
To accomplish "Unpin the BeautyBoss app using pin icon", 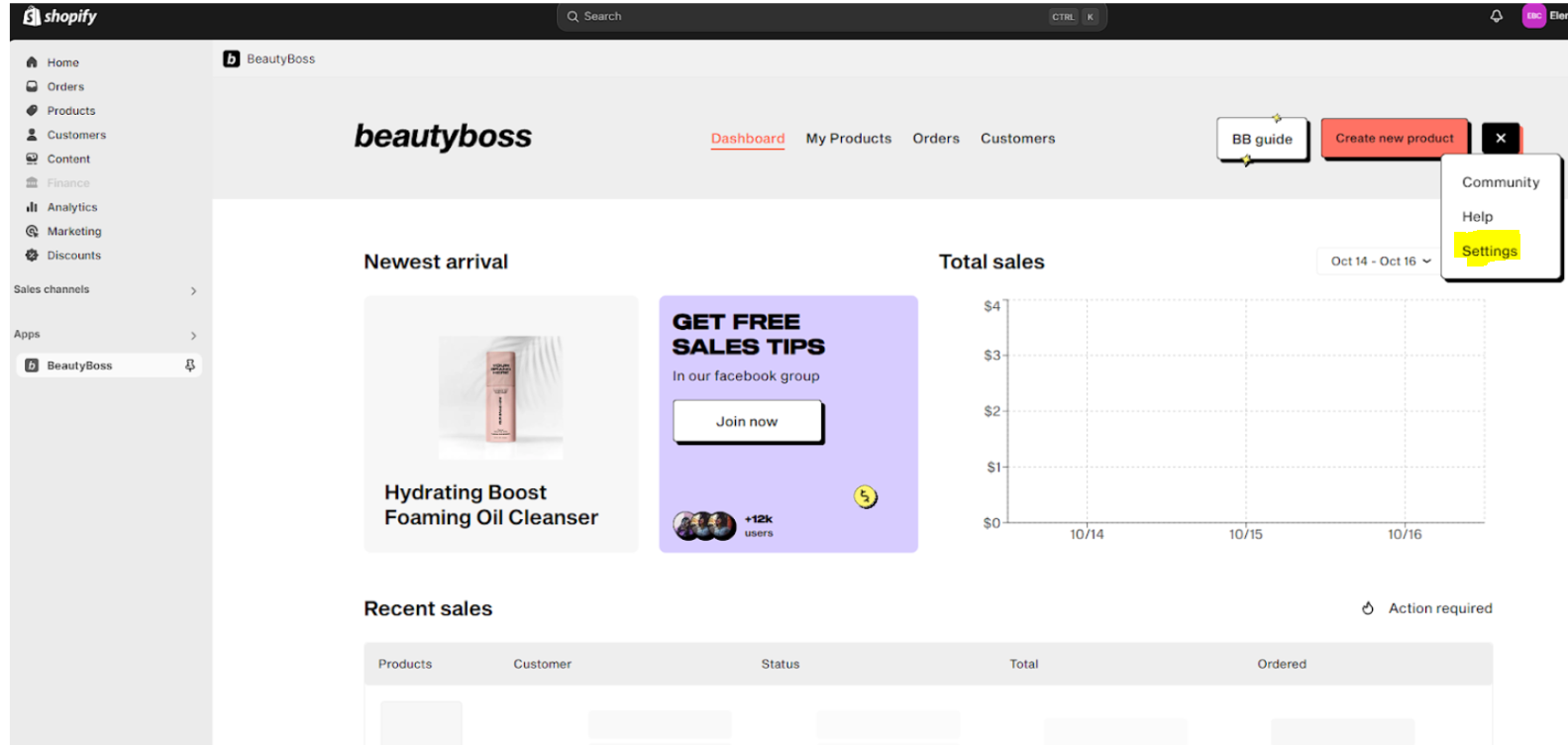I will pyautogui.click(x=190, y=366).
